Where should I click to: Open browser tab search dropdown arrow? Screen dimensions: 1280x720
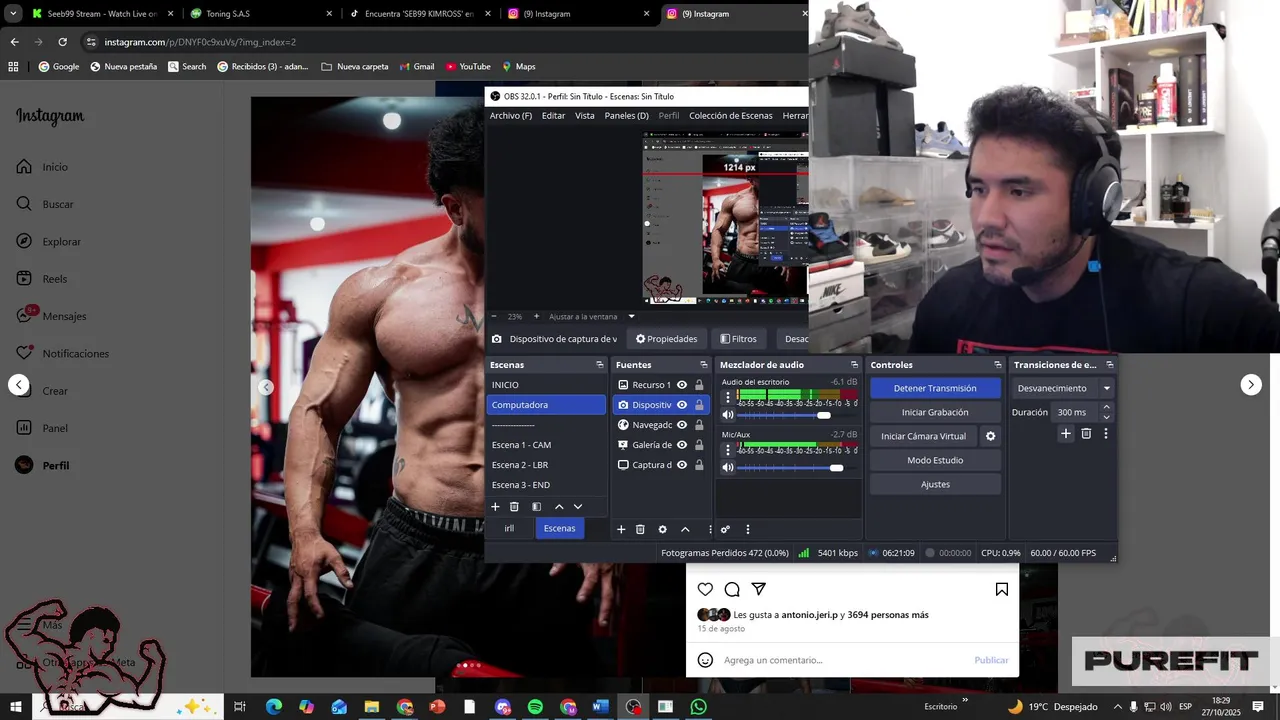click(14, 14)
